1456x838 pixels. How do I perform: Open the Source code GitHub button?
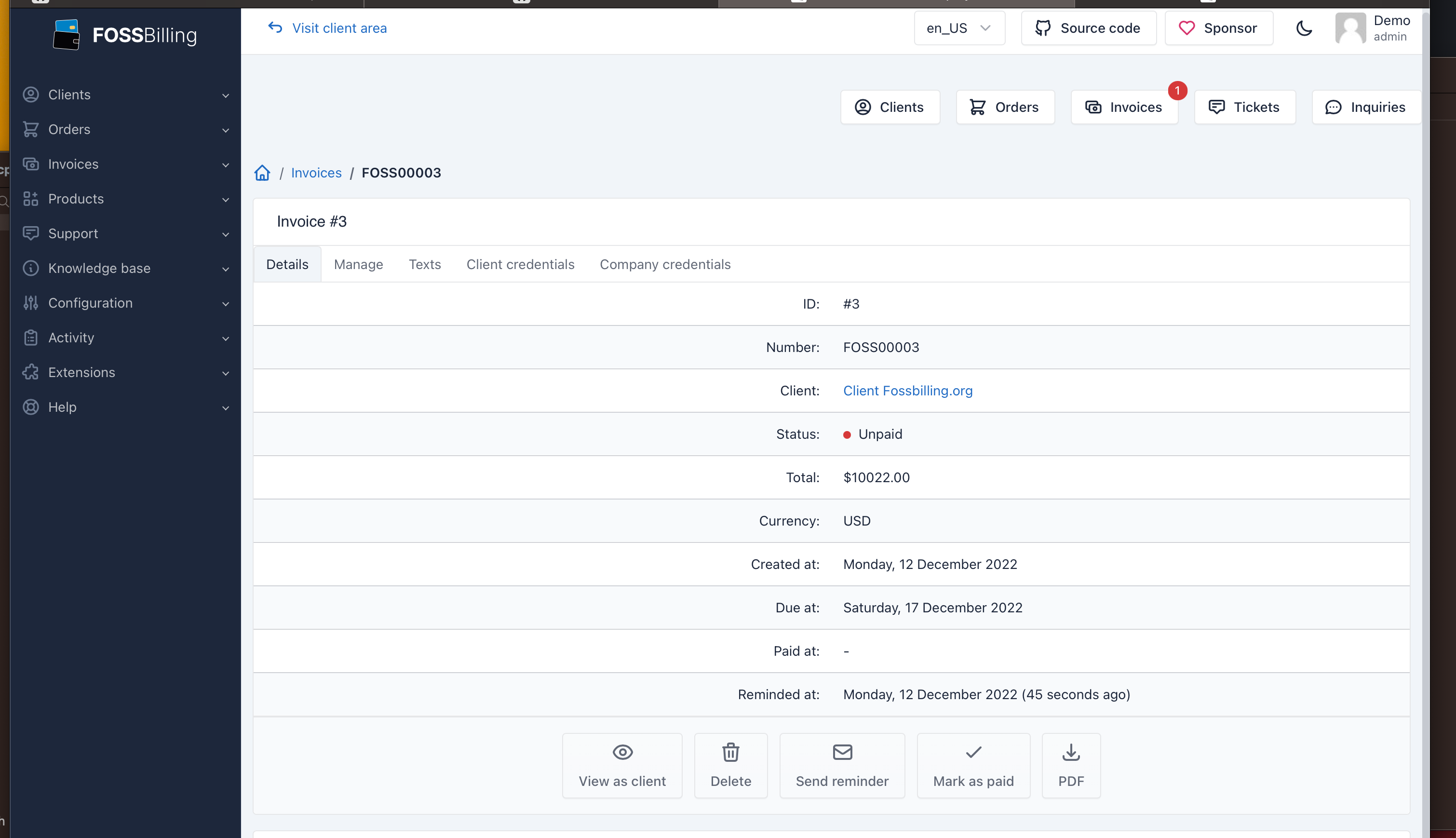pyautogui.click(x=1088, y=28)
